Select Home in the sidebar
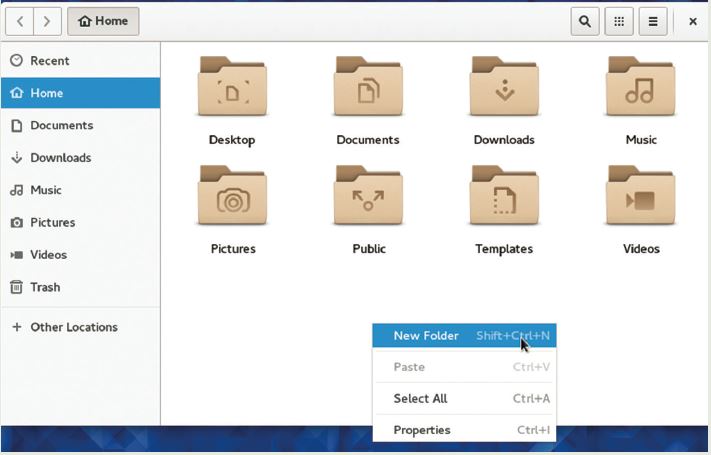Image resolution: width=711 pixels, height=455 pixels. 81,93
